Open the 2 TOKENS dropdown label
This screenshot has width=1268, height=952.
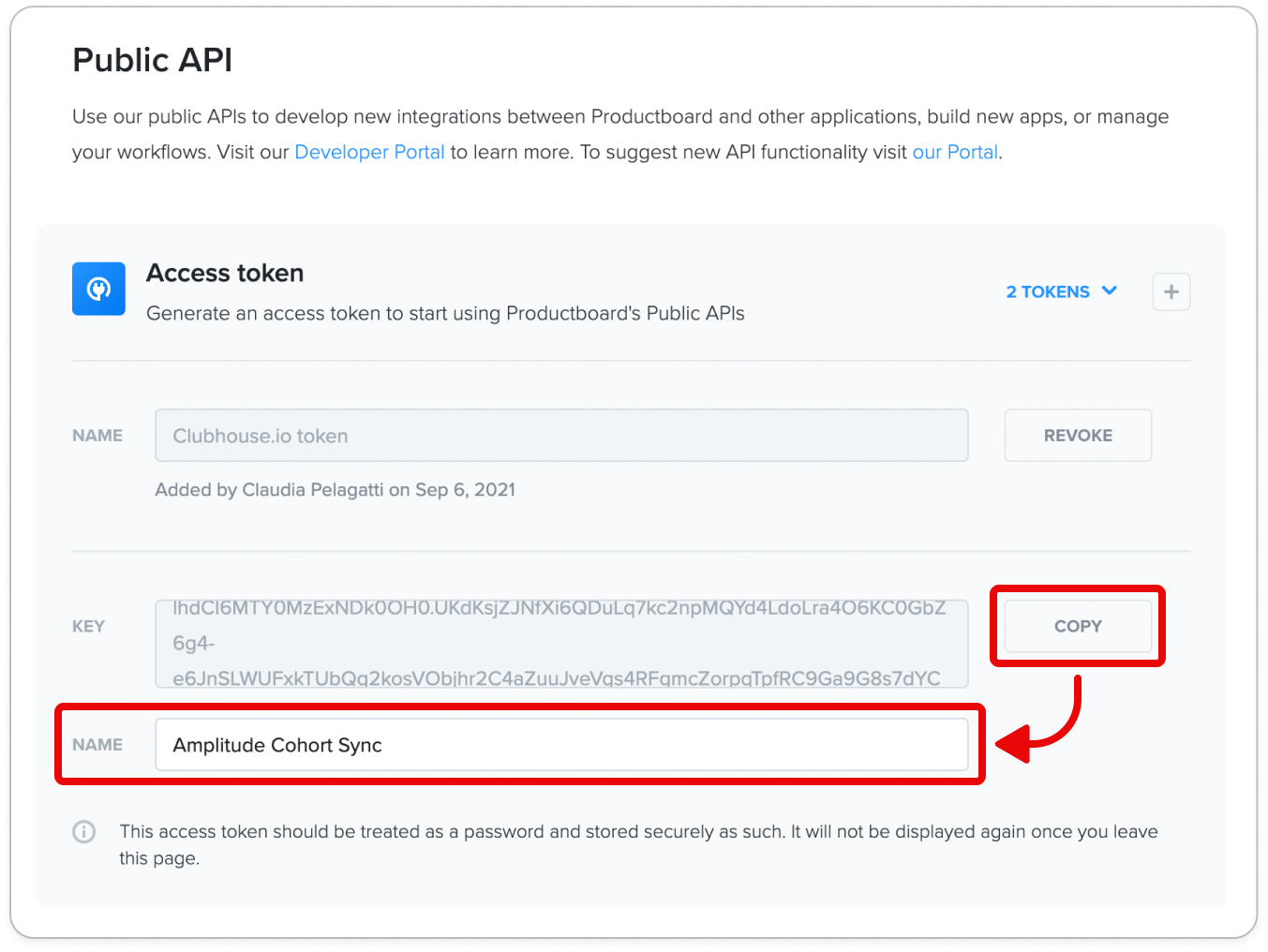1048,292
